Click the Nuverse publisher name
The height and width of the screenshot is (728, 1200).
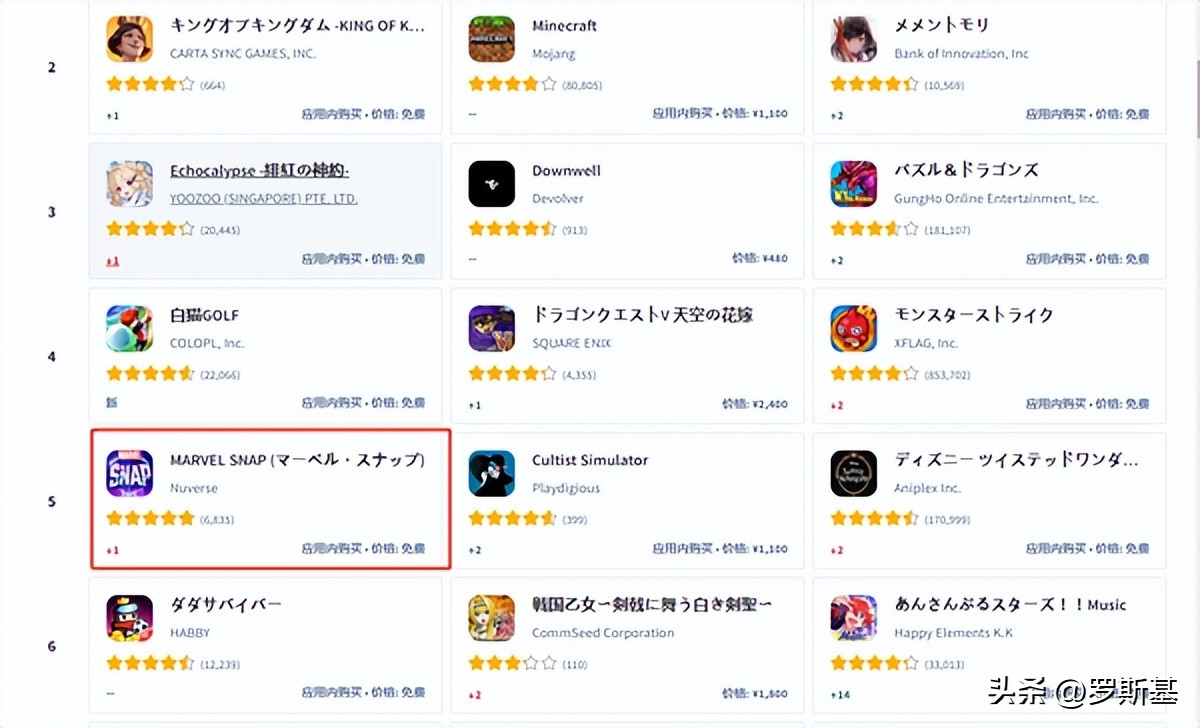pyautogui.click(x=194, y=488)
